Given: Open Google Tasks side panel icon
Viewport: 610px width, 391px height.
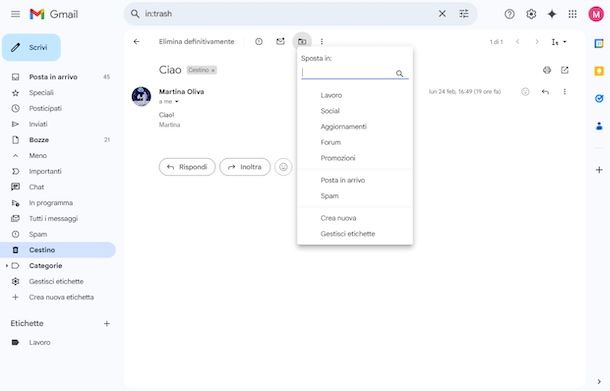Looking at the screenshot, I should pyautogui.click(x=599, y=99).
